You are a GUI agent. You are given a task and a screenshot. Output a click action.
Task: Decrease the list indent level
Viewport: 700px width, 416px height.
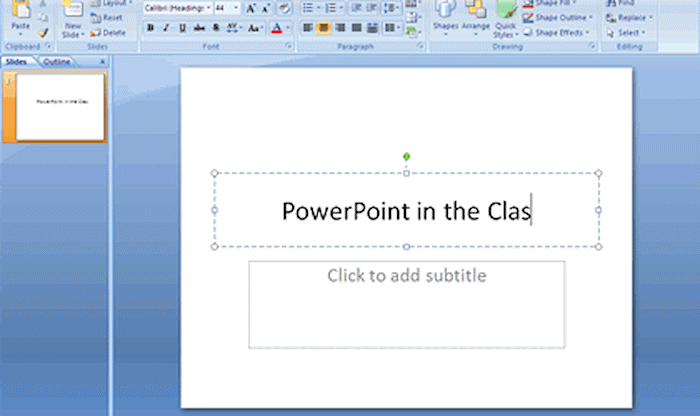tap(356, 8)
